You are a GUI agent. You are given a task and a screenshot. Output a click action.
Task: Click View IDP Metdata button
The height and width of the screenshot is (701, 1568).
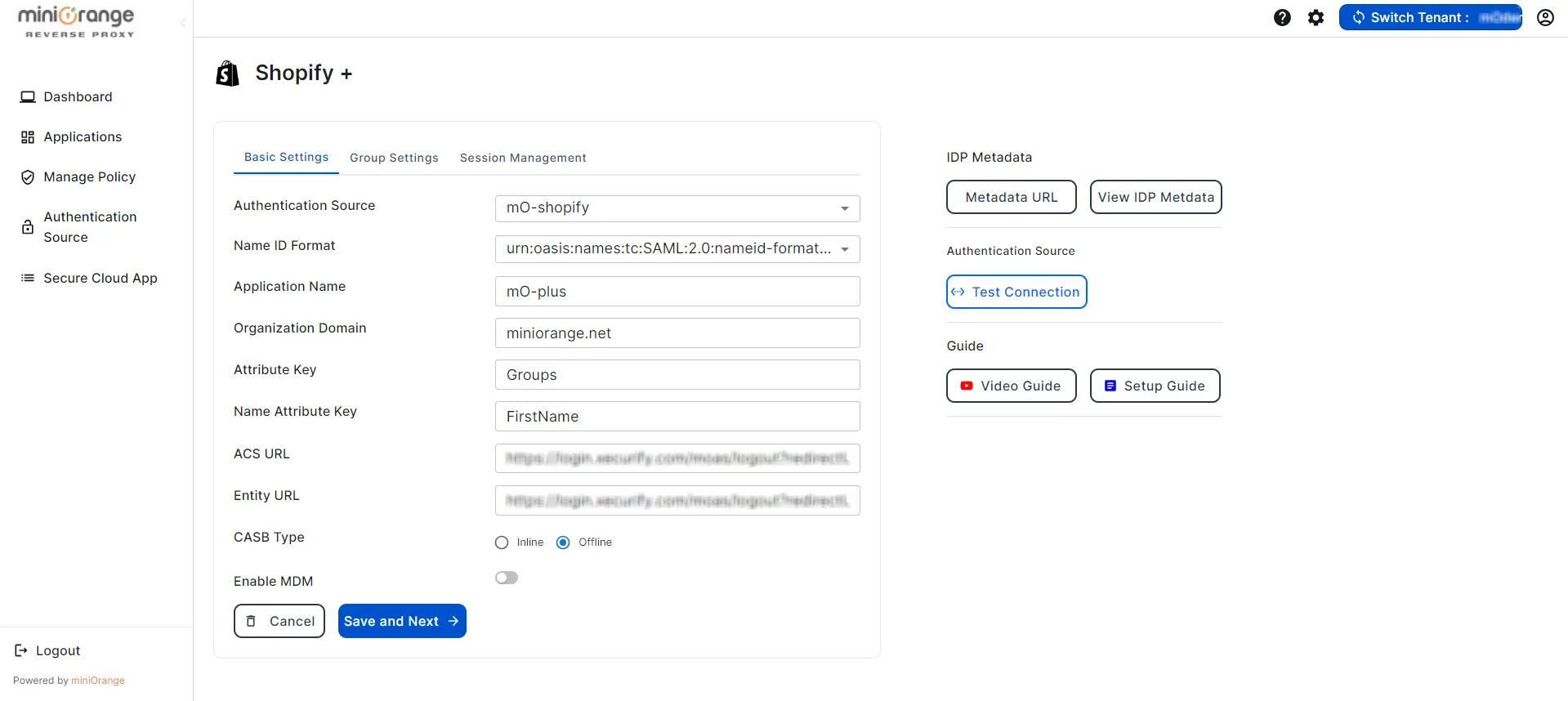tap(1156, 197)
